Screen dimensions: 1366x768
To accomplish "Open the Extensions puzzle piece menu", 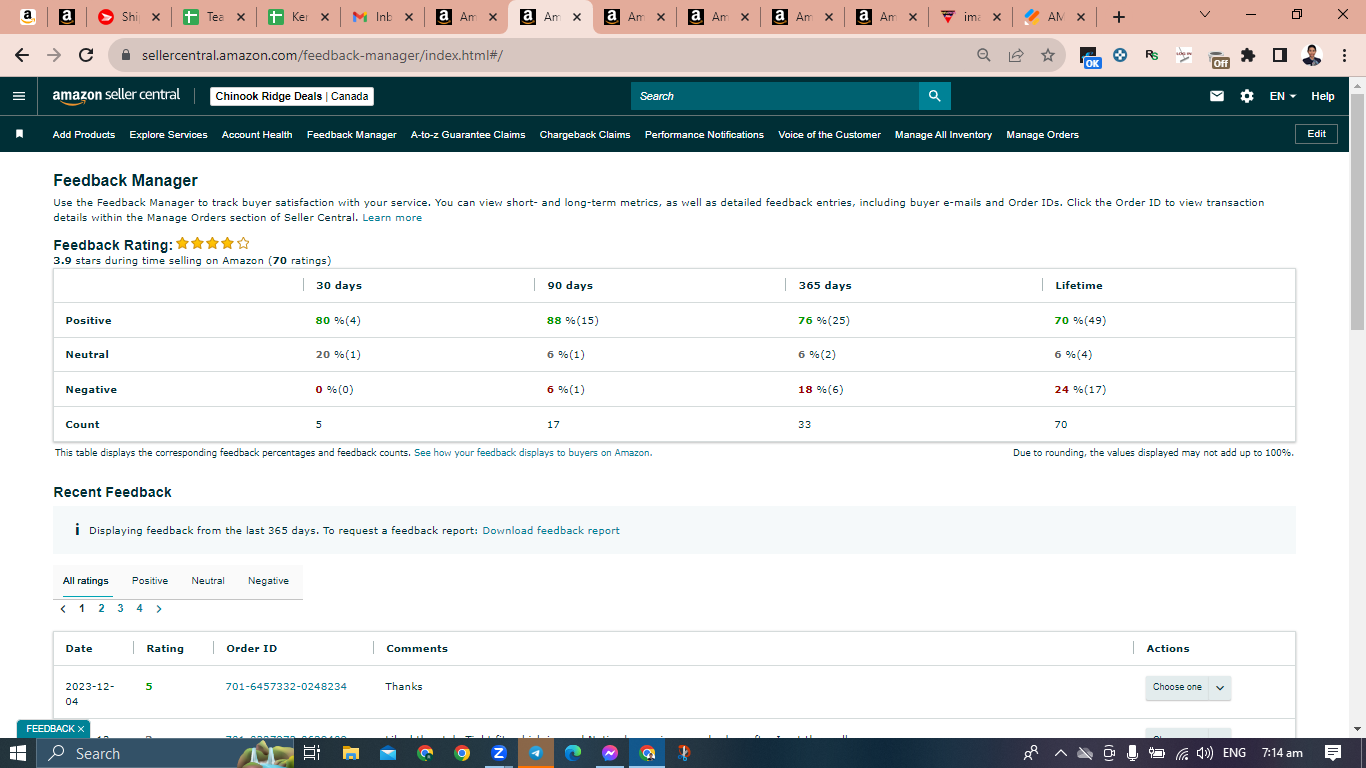I will pos(1248,55).
